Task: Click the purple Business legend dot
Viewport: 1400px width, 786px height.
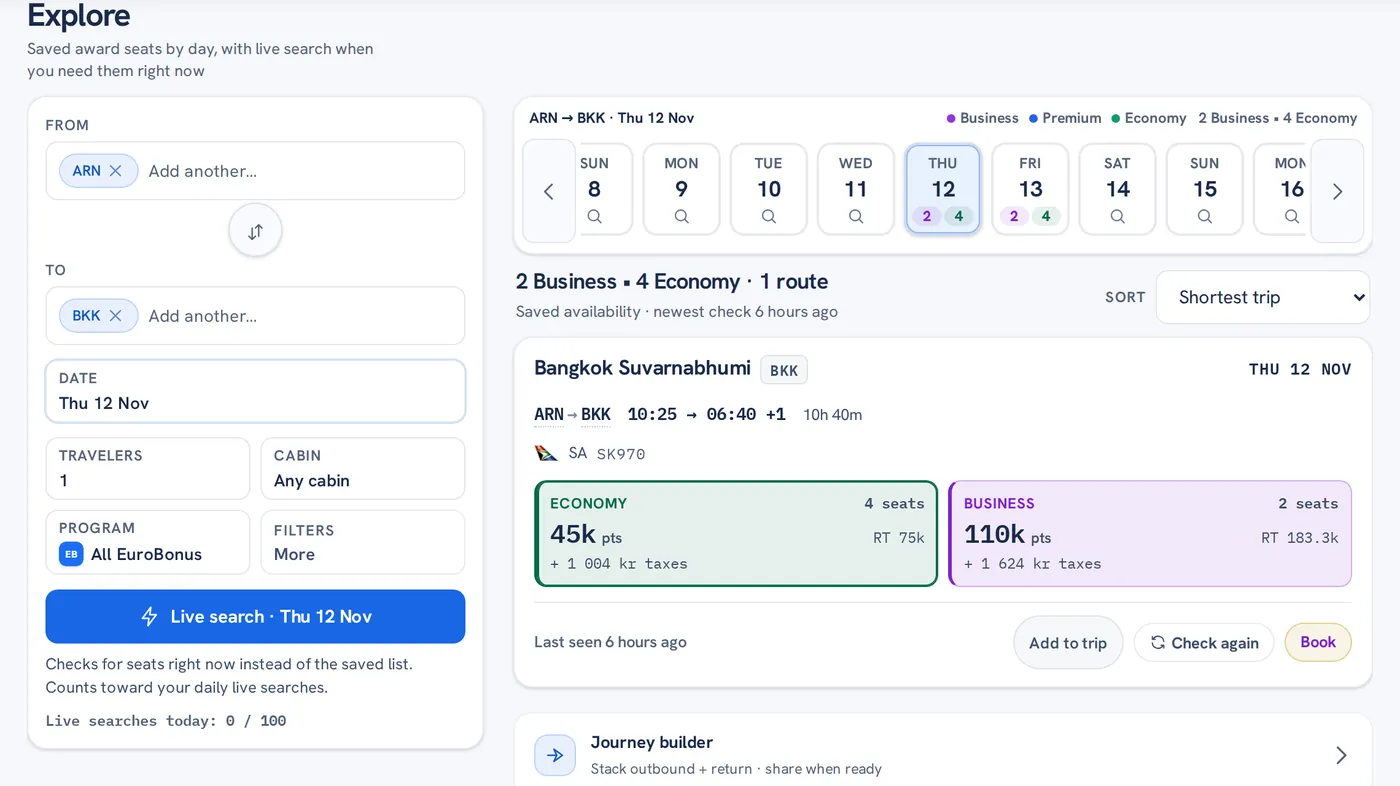Action: (x=951, y=118)
